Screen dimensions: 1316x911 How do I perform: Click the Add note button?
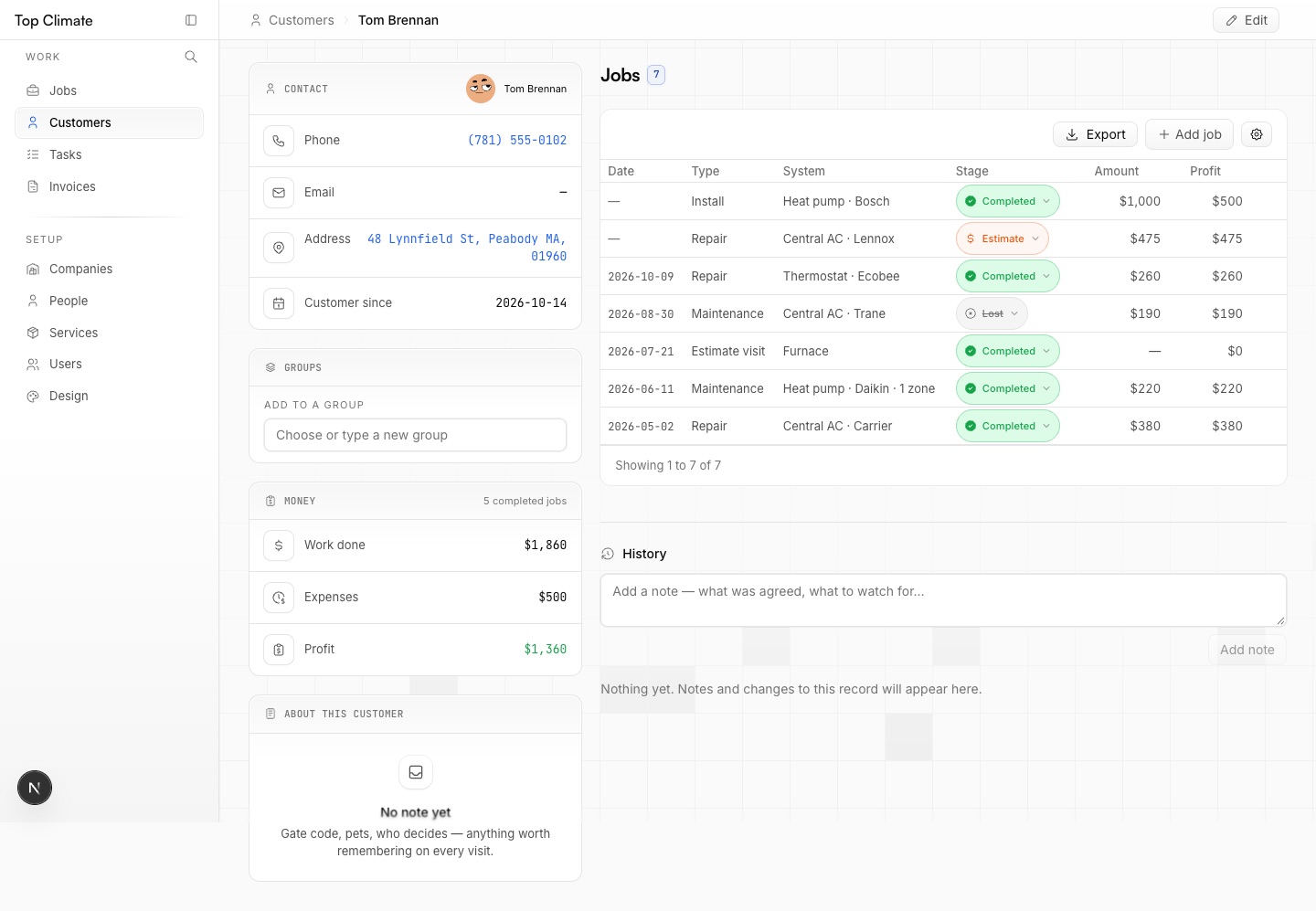[1247, 650]
